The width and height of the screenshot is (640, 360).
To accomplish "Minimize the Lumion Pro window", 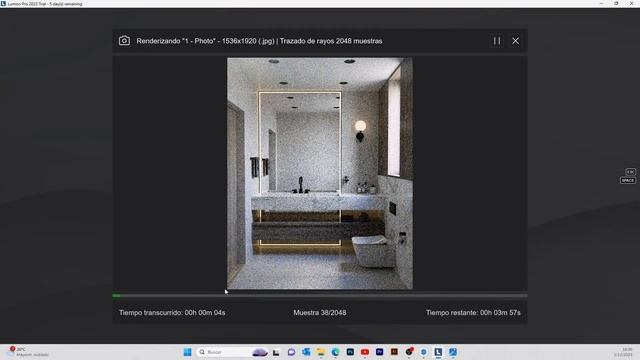I will (x=601, y=4).
